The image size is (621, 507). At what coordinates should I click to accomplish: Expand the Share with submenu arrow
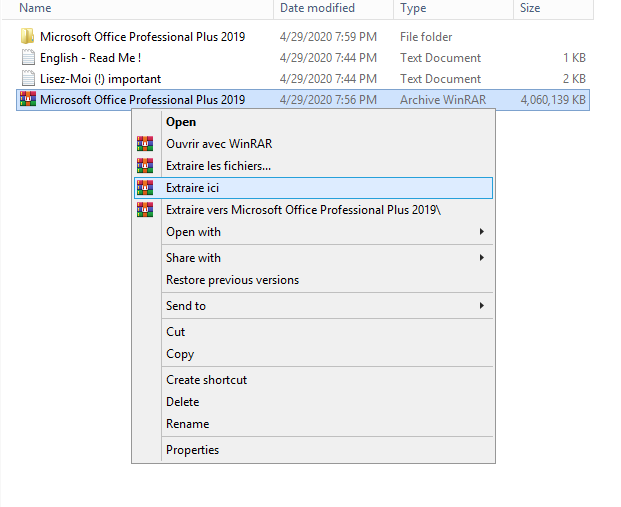click(482, 257)
